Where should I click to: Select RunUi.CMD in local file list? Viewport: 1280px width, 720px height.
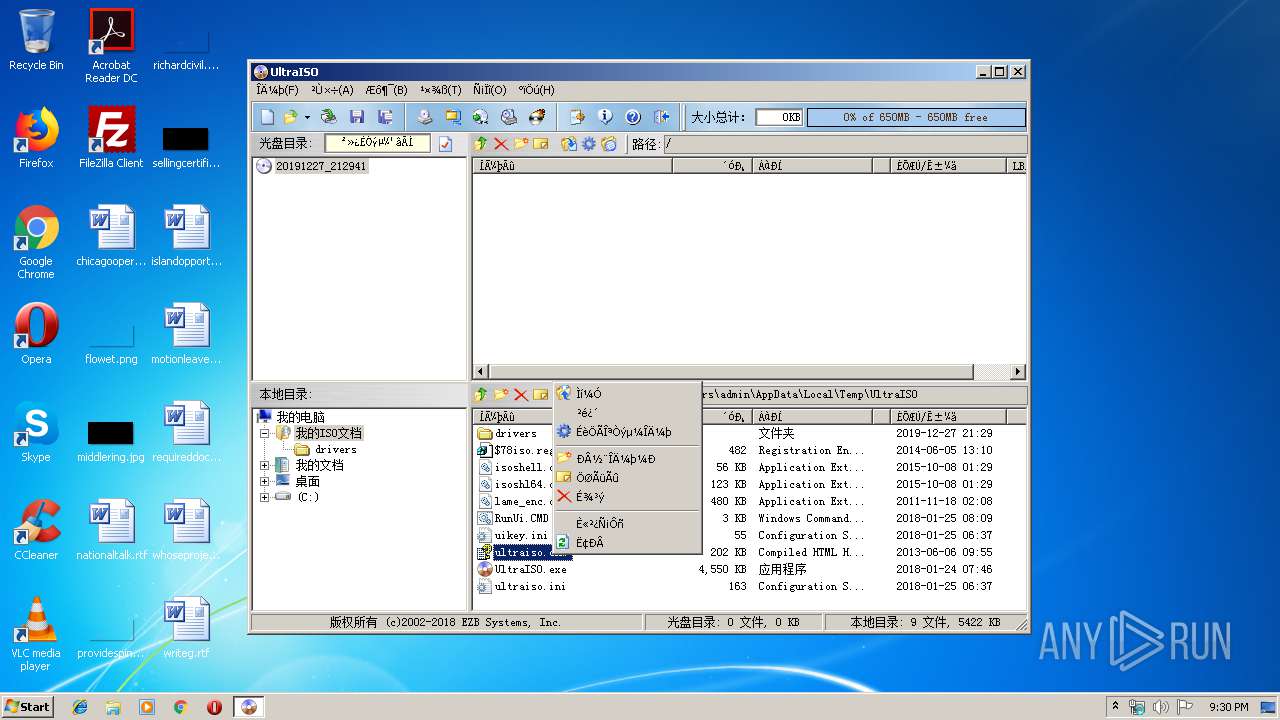[x=521, y=518]
